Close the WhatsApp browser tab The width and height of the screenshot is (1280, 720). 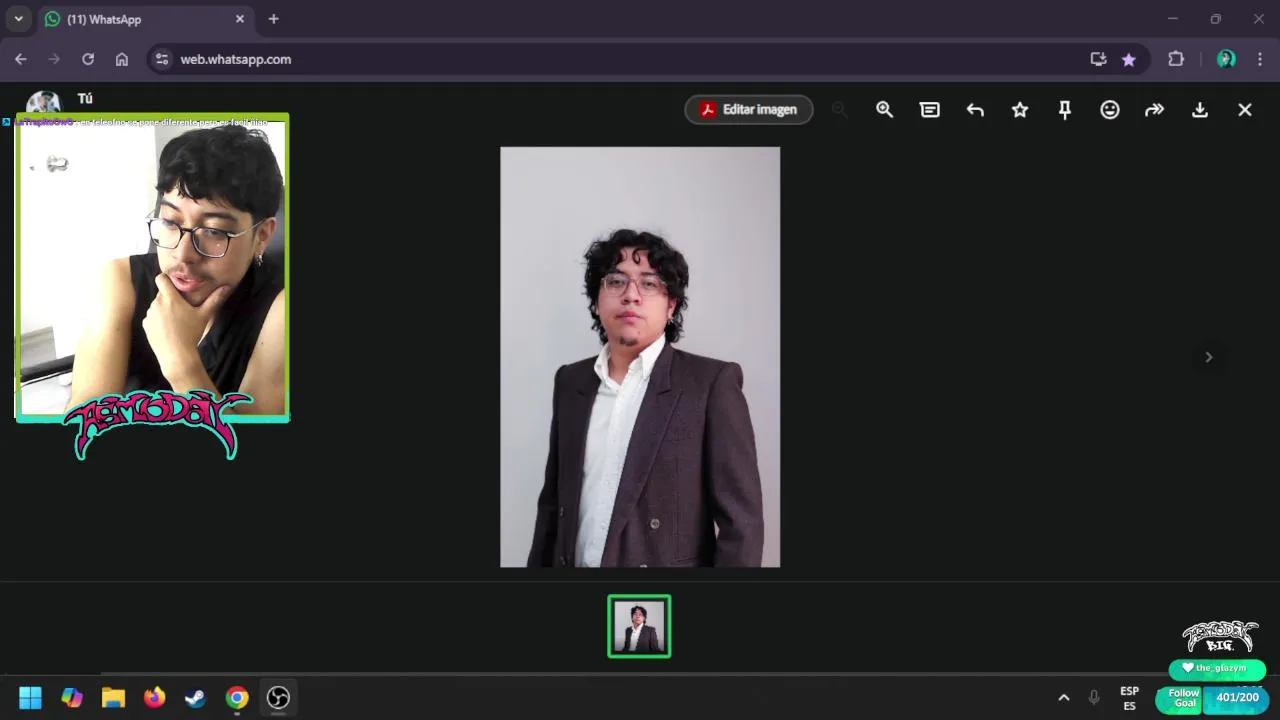click(x=240, y=19)
